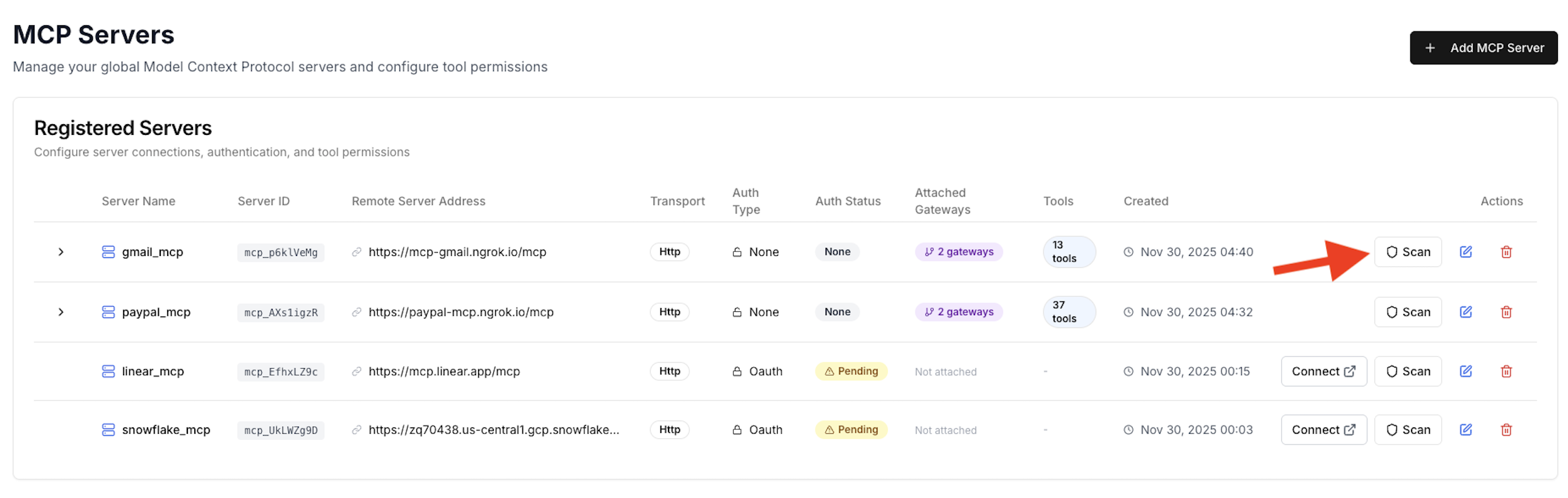Click the 13 tools badge
Image resolution: width=1568 pixels, height=498 pixels.
[x=1069, y=252]
